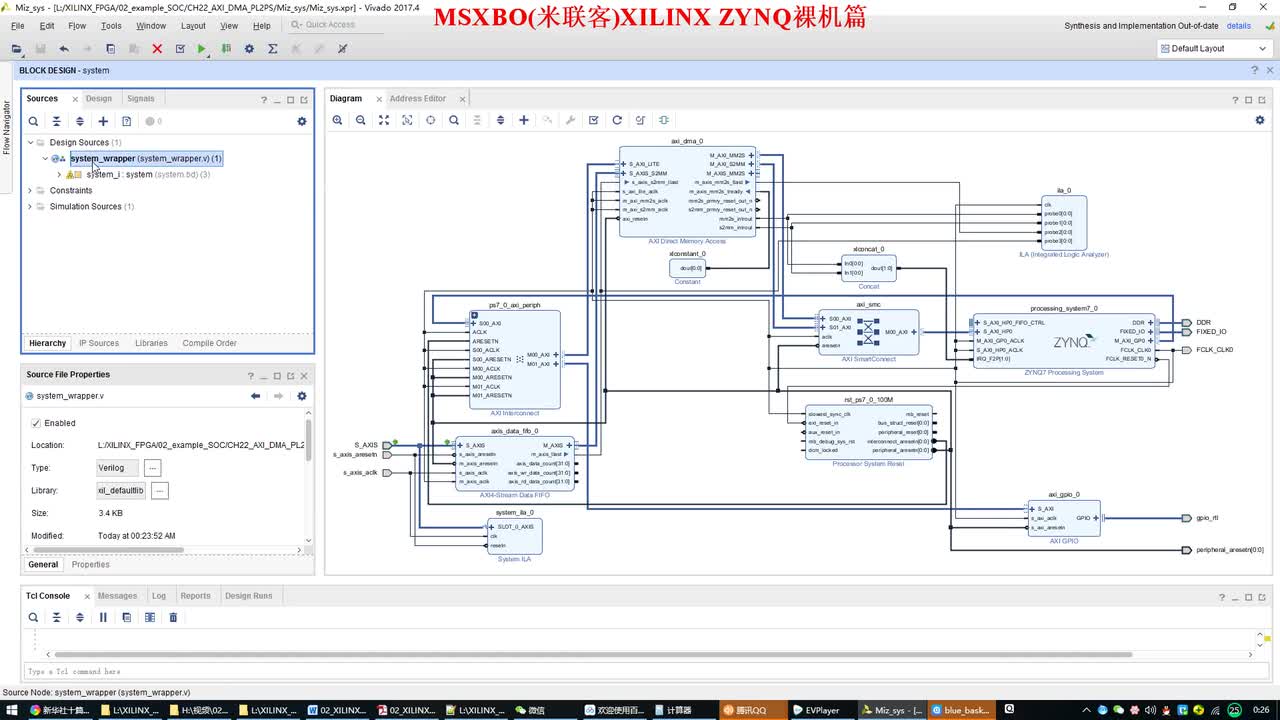Click the details link for out-of-date status

tap(1238, 26)
